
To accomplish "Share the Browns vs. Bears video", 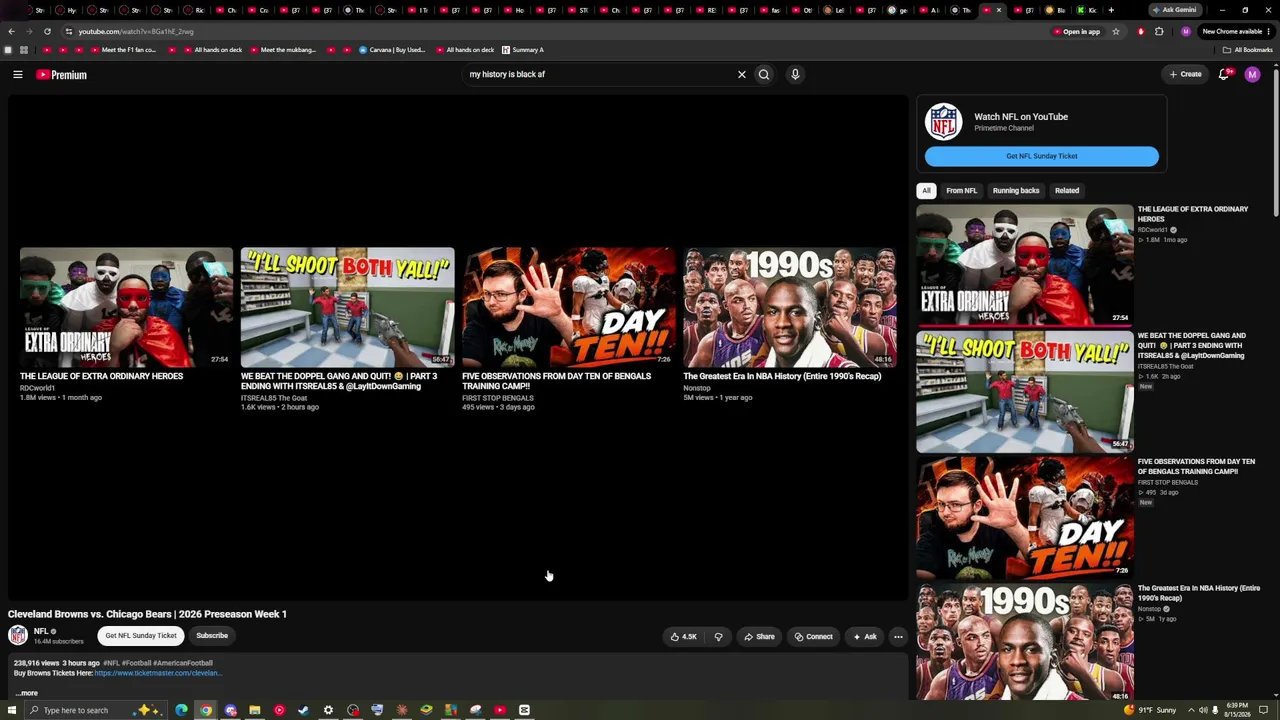I will point(759,637).
